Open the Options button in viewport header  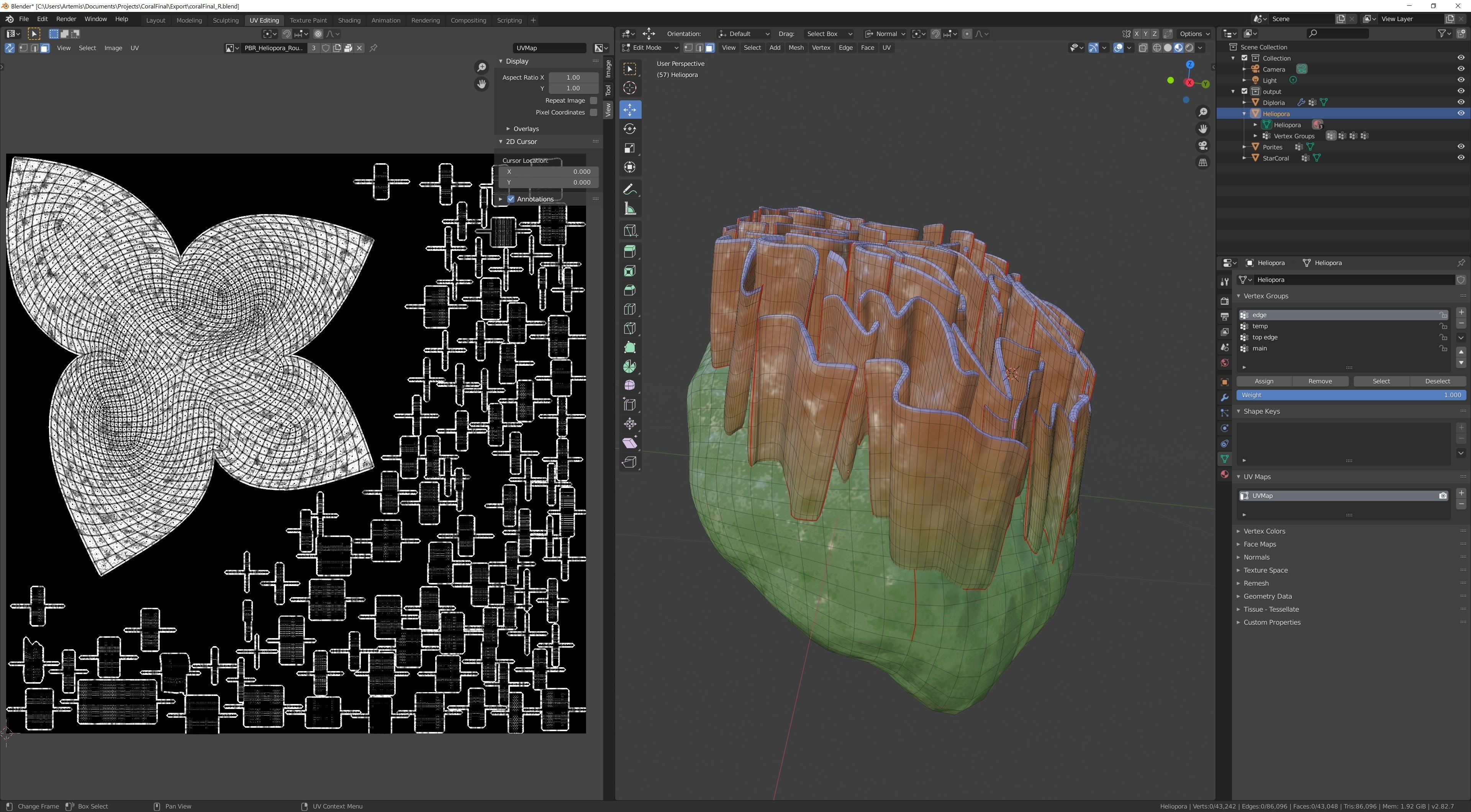click(1194, 34)
